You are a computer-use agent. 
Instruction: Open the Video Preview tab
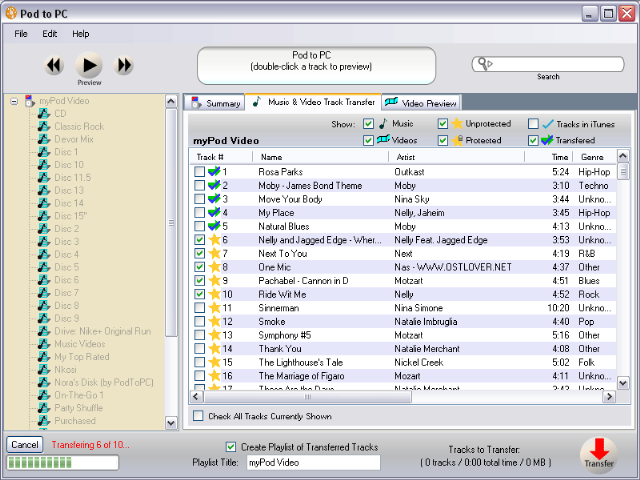tap(421, 103)
